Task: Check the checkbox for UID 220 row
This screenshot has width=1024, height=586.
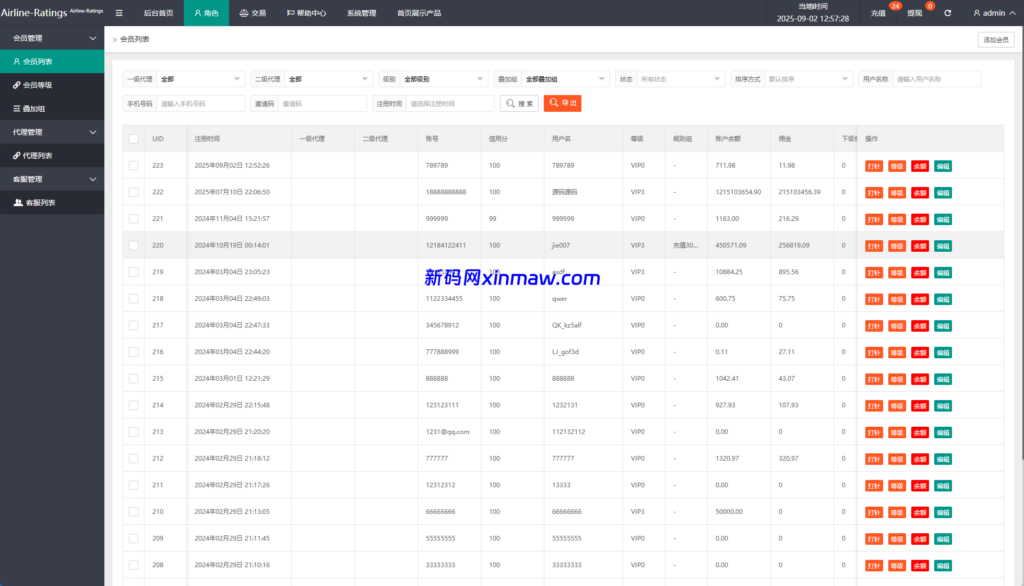Action: tap(133, 245)
